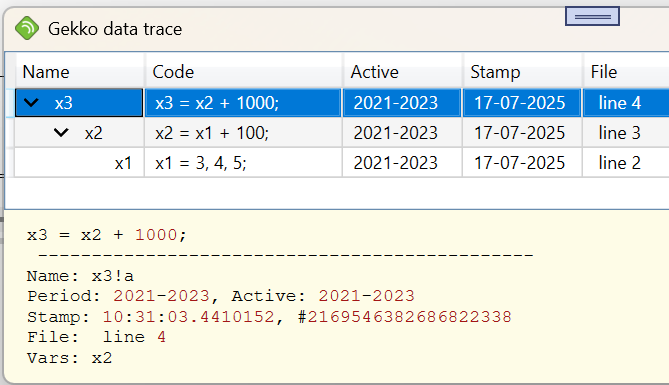669x385 pixels.
Task: Collapse the x2 tree row
Action: coord(61,133)
